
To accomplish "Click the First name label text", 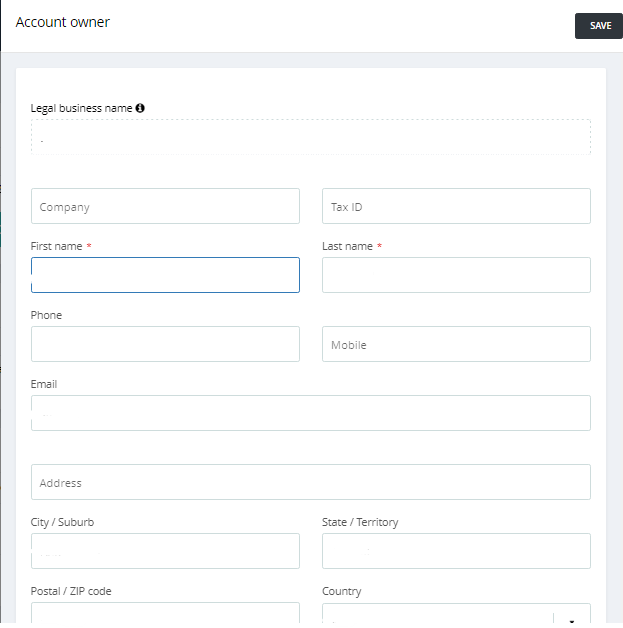I will coord(56,246).
